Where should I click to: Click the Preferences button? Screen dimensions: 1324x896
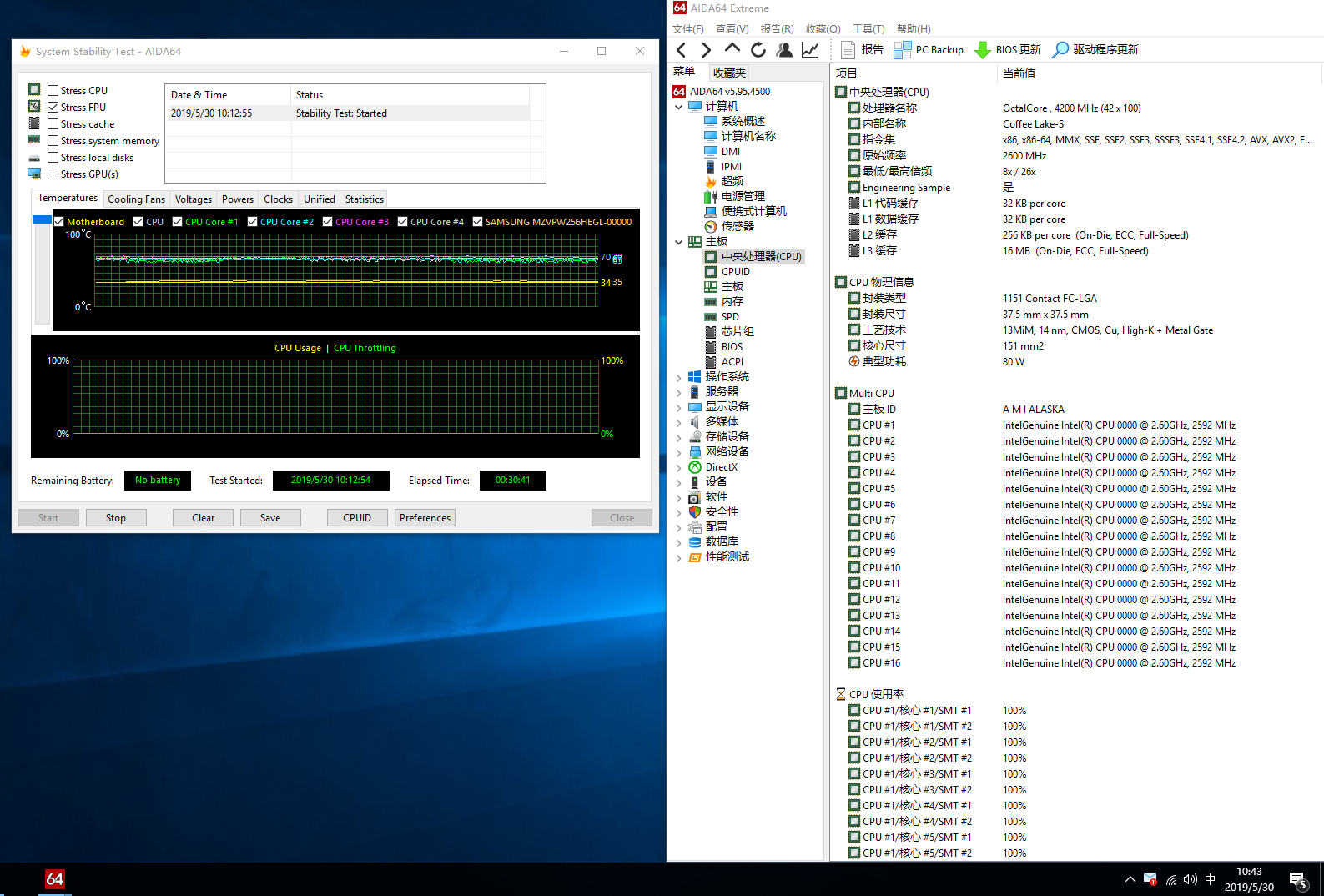pyautogui.click(x=425, y=518)
